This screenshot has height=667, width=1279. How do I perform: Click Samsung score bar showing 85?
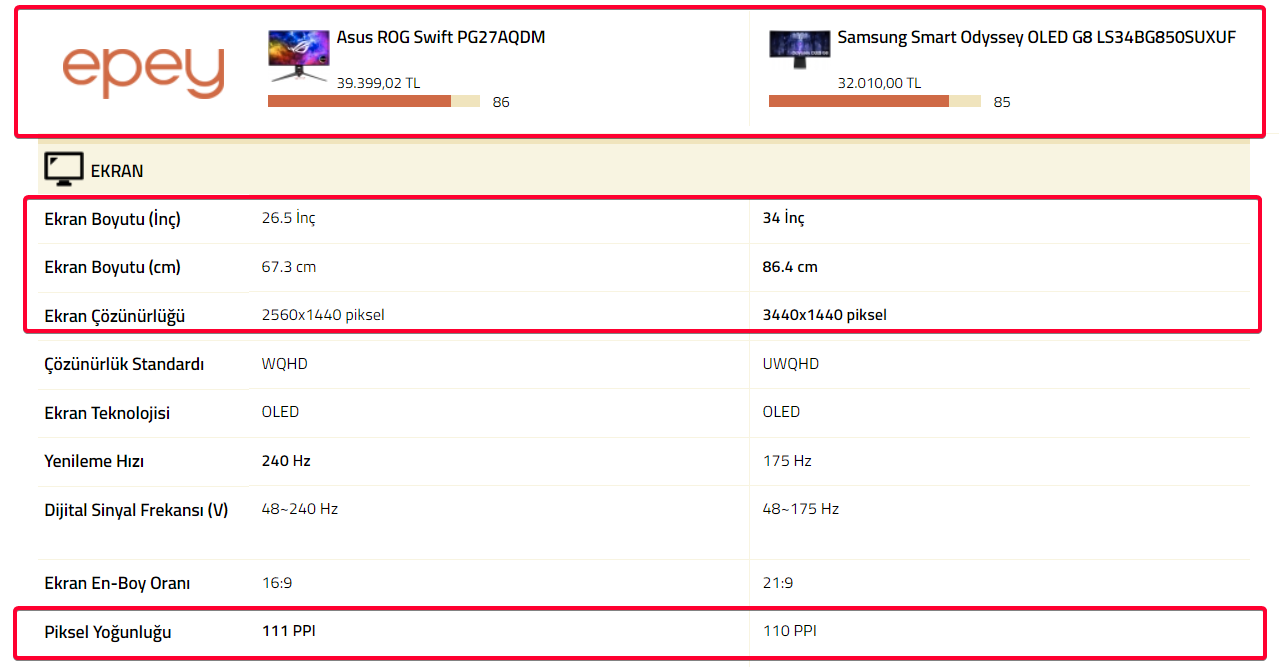click(875, 101)
